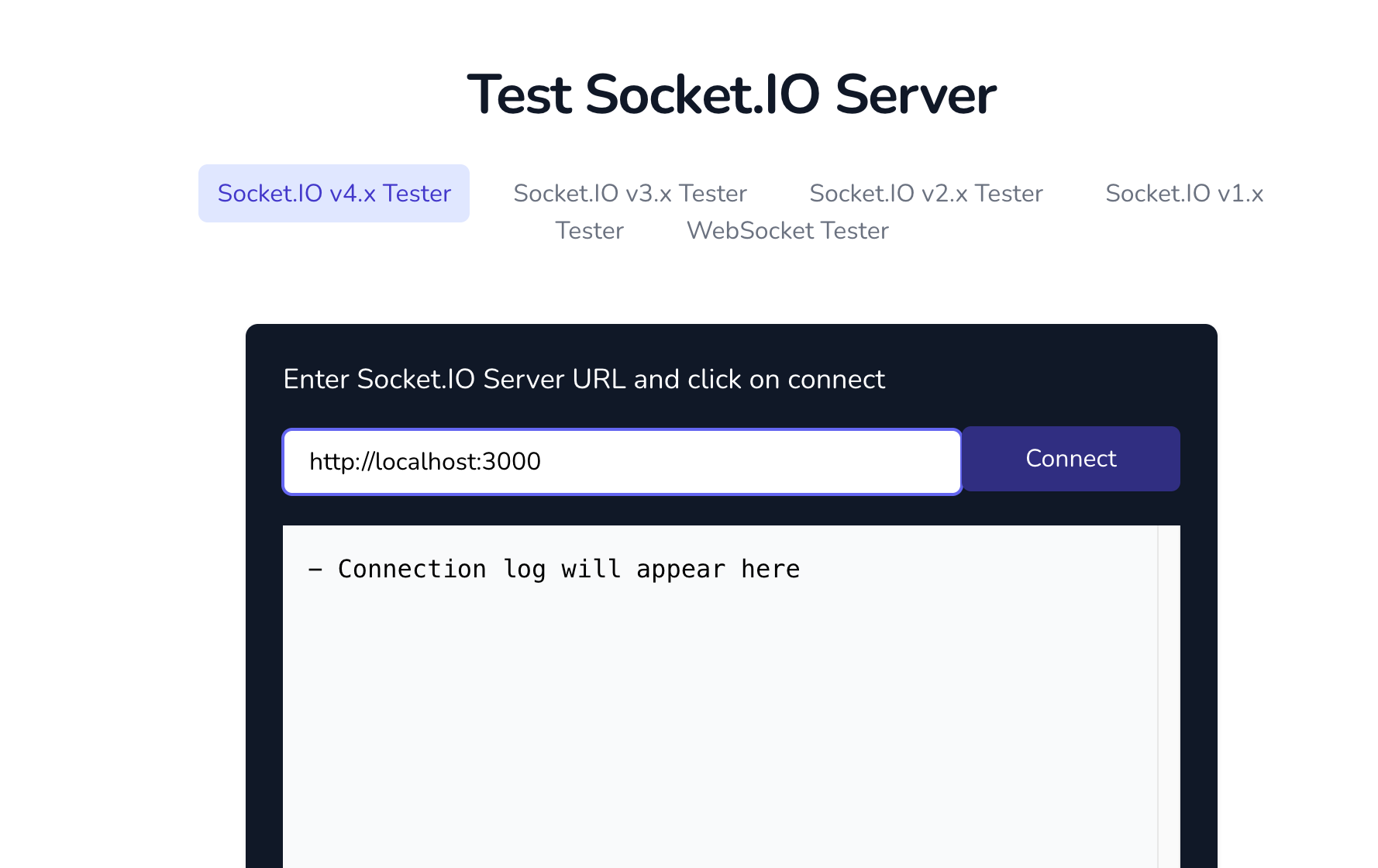Click the Connect button

point(1071,458)
